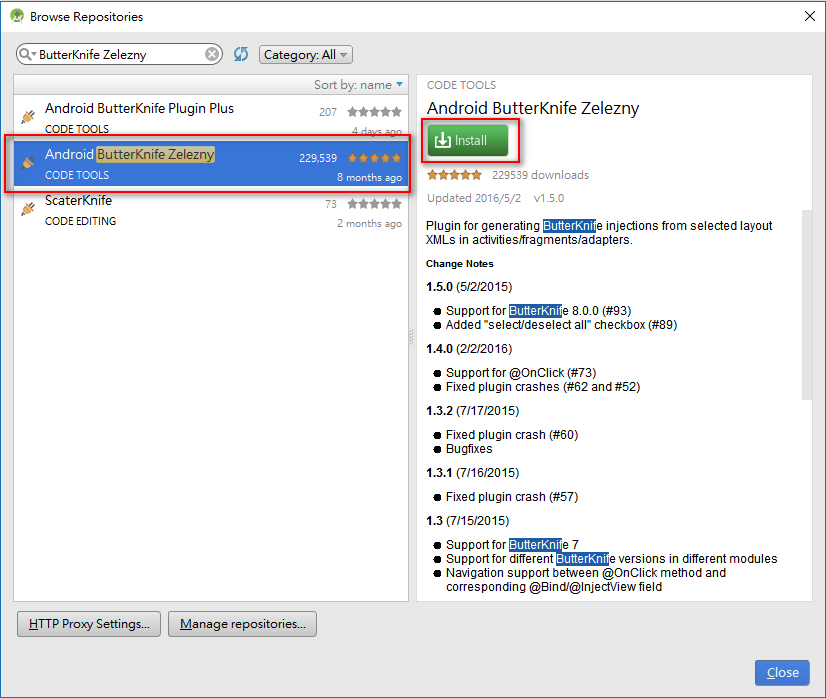Click the 'Change Notes' heading
The width and height of the screenshot is (826, 698).
tap(459, 264)
